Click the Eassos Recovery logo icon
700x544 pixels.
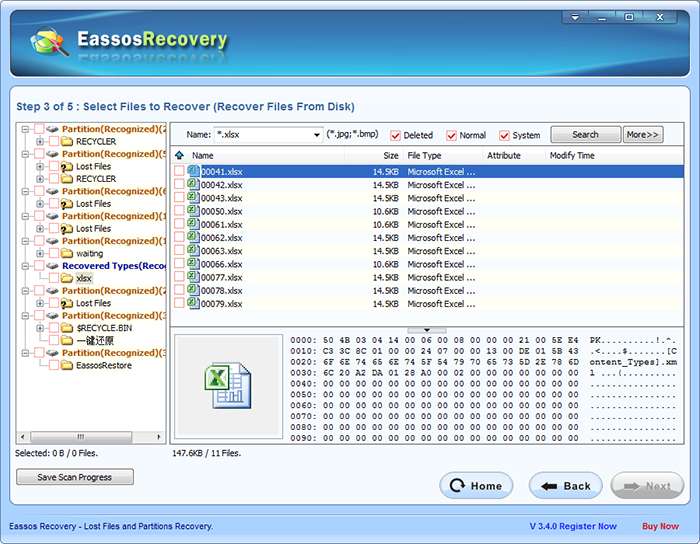point(48,42)
